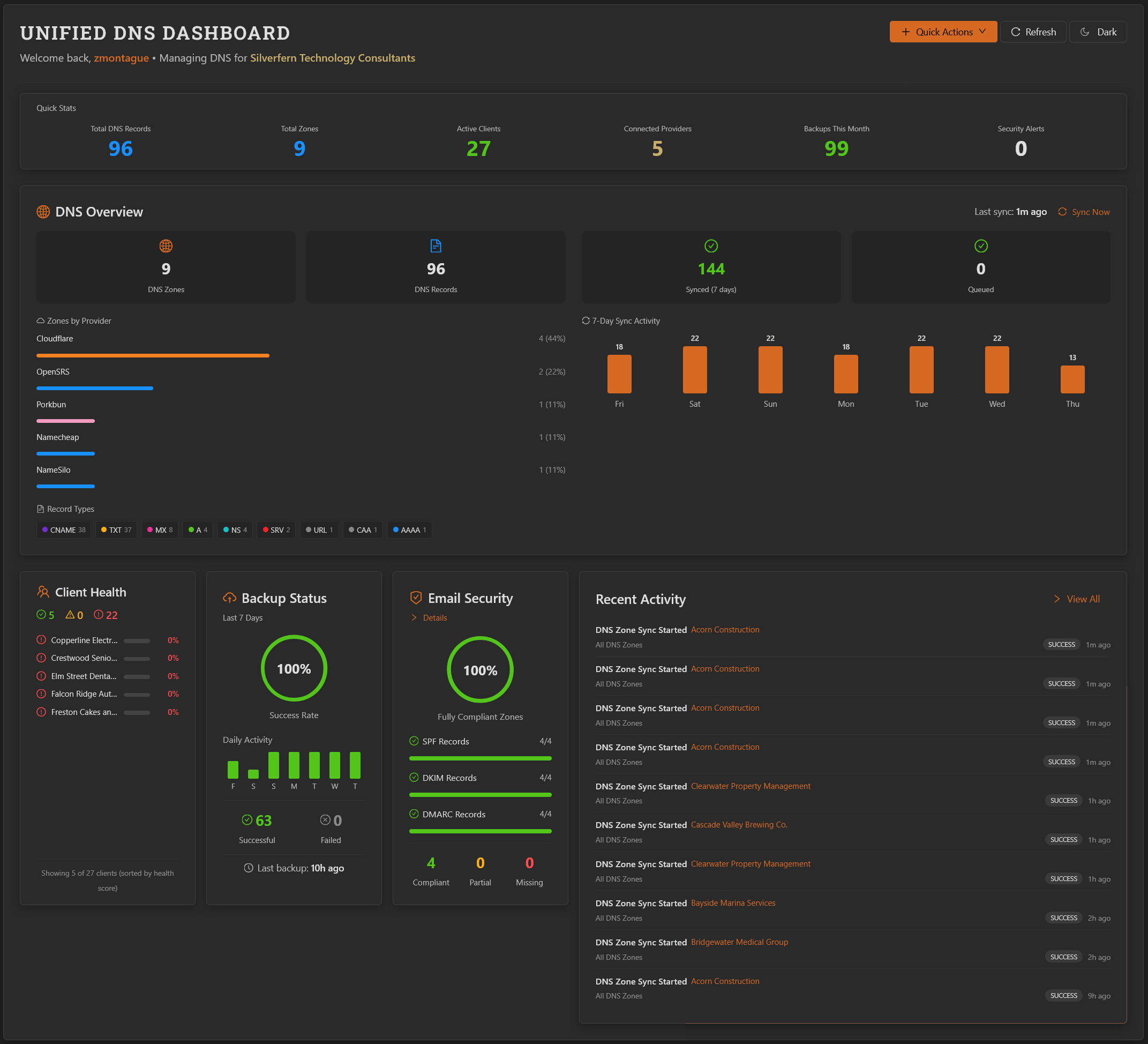Click the globe icon above DNS Zones
This screenshot has width=1148, height=1044.
coord(166,246)
